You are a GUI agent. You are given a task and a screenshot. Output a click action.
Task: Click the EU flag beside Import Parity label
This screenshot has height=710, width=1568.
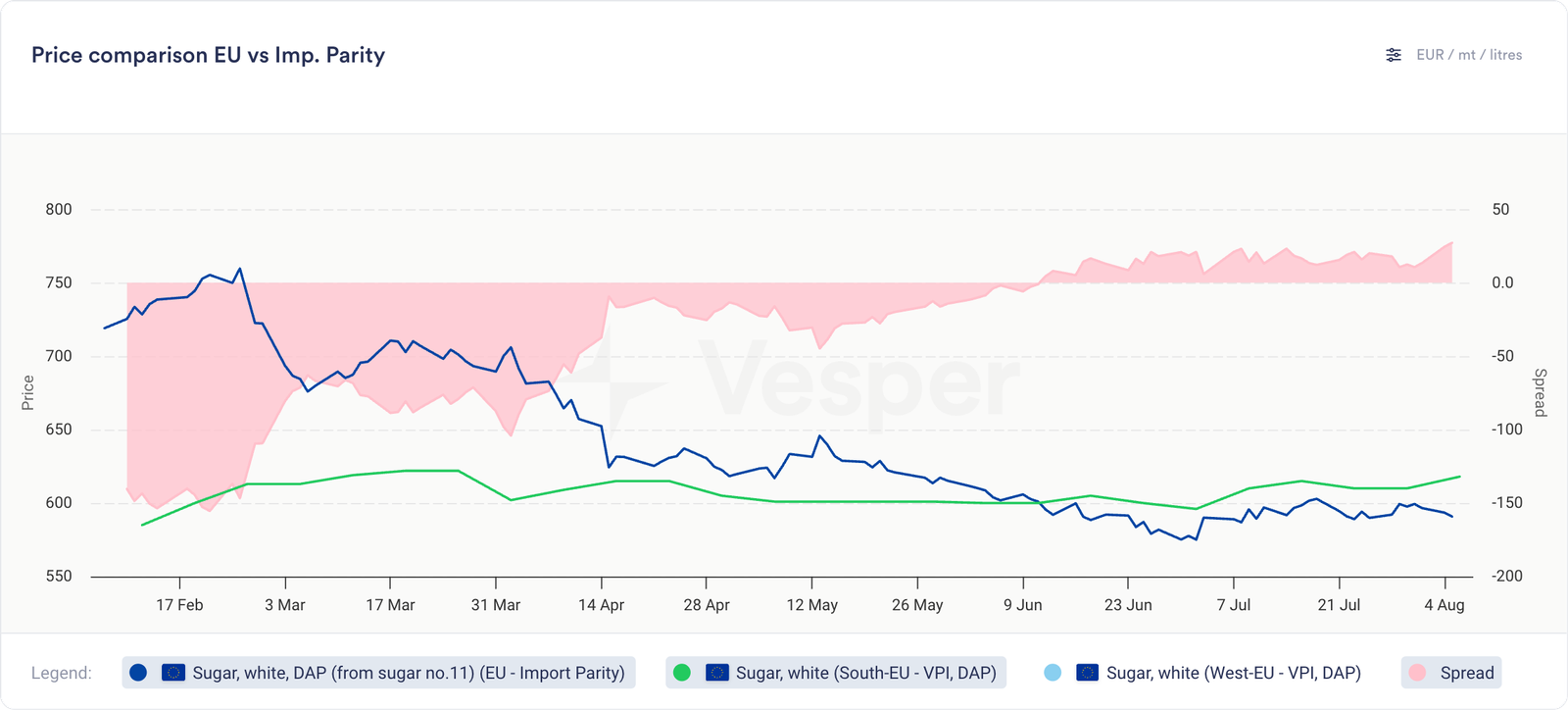[173, 673]
